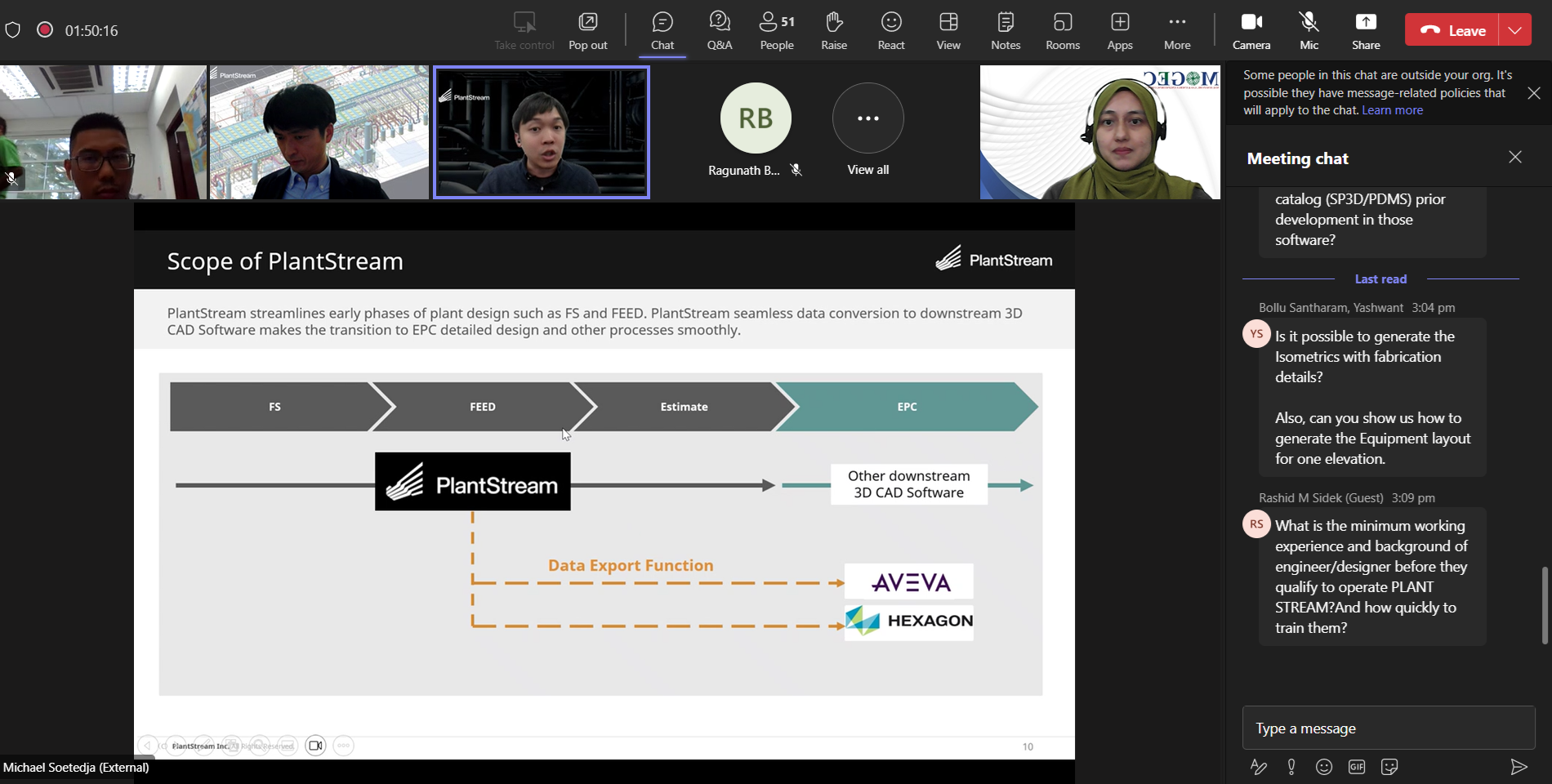1552x784 pixels.
Task: Click the shield security icon
Action: point(12,30)
